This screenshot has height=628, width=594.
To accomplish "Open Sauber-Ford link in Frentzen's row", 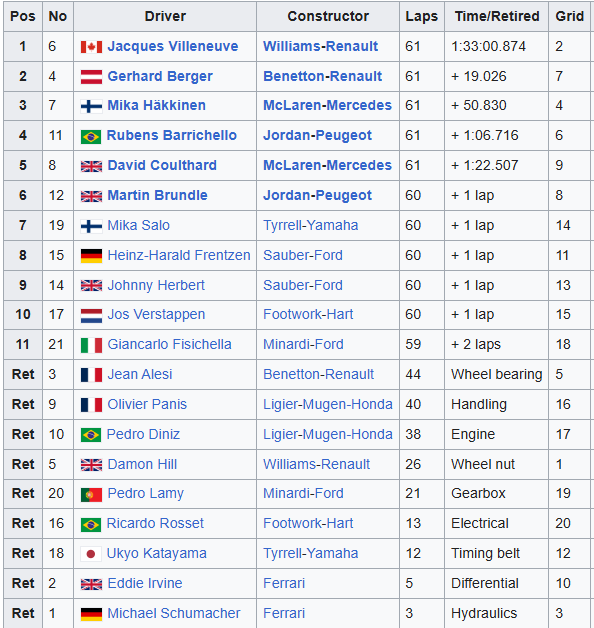I will 303,255.
